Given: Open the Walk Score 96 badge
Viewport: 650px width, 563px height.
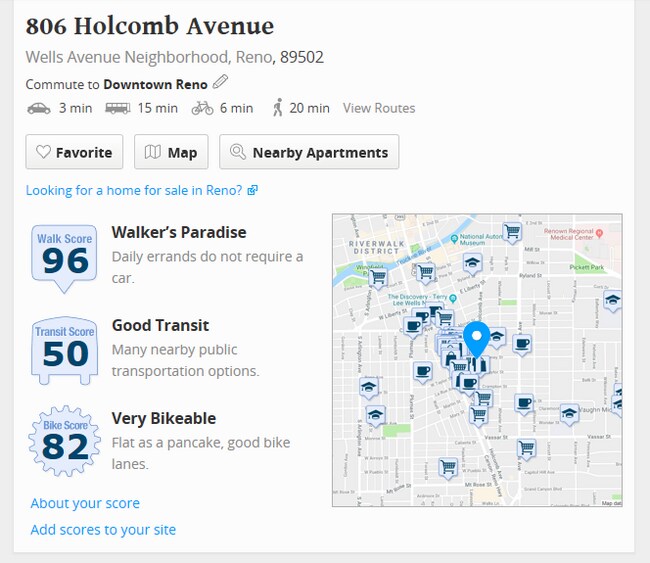Looking at the screenshot, I should [65, 257].
